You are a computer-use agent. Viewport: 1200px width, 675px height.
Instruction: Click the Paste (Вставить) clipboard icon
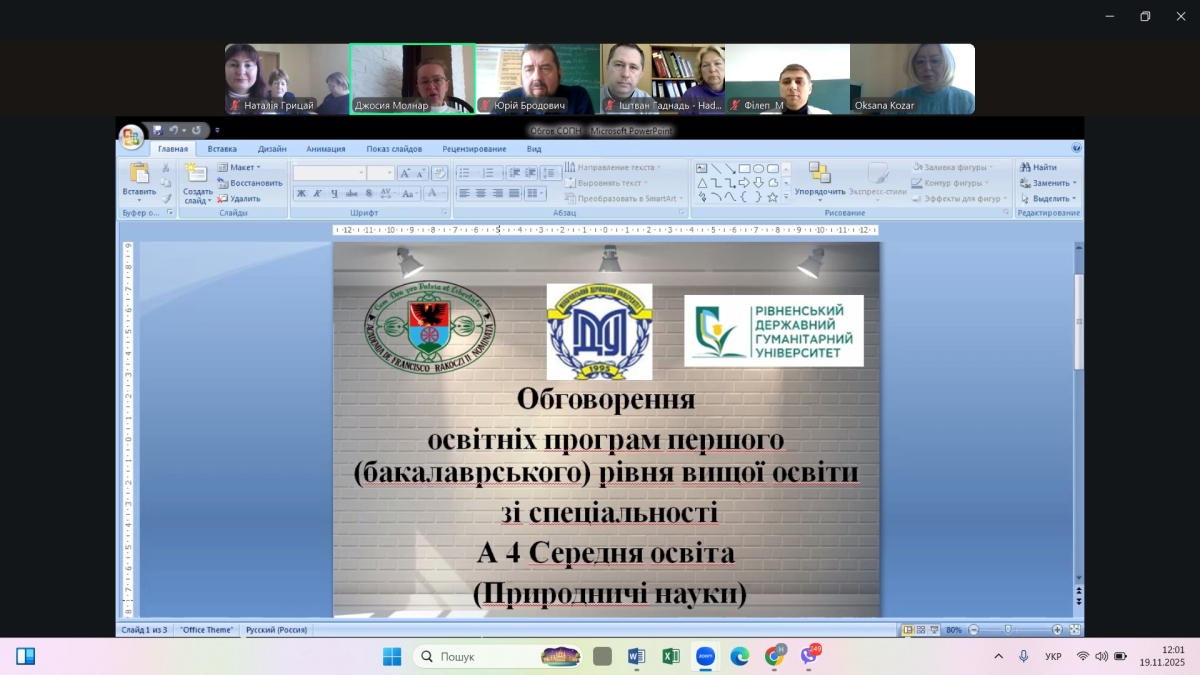[x=138, y=173]
